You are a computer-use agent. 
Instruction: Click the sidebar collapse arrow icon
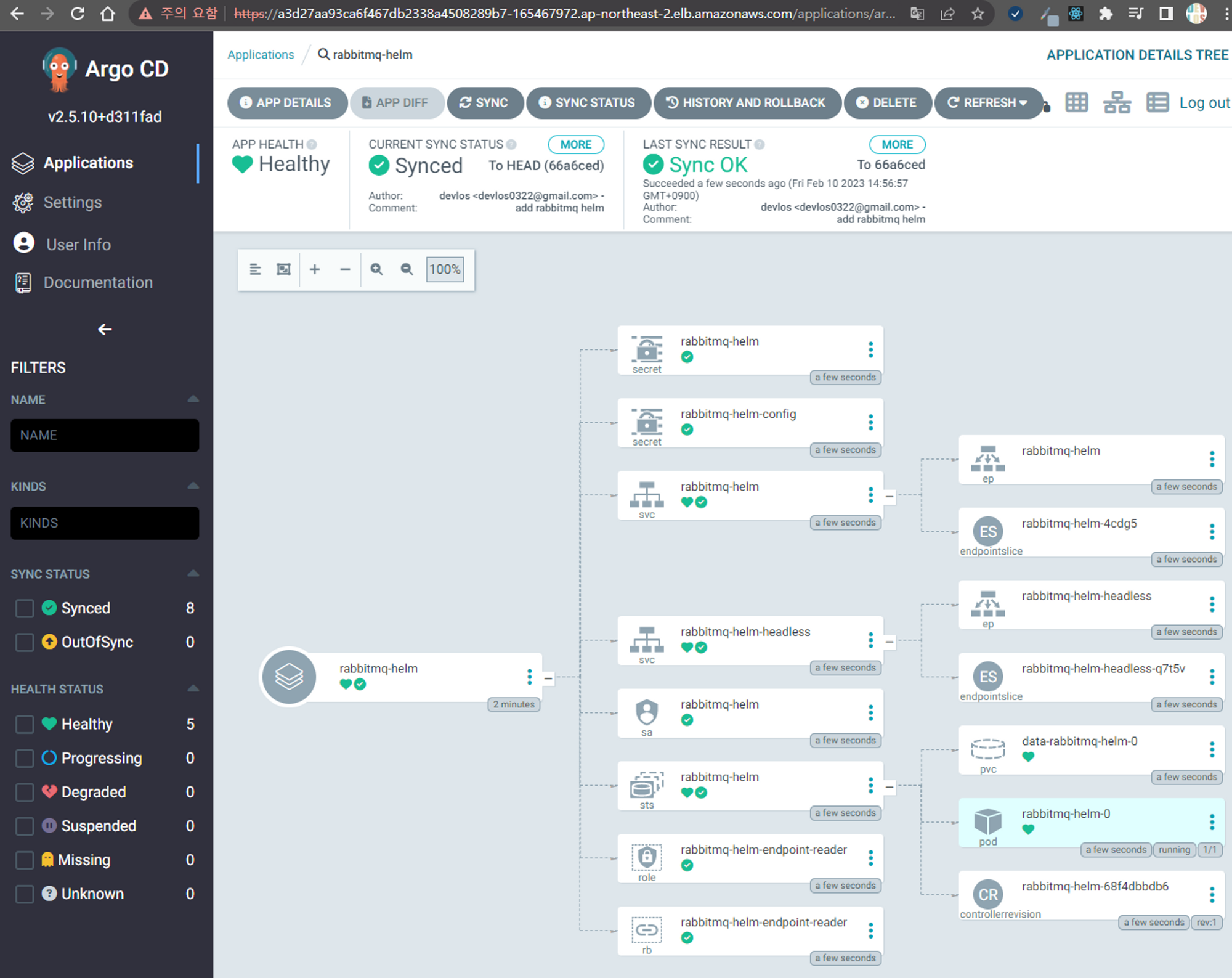[105, 330]
